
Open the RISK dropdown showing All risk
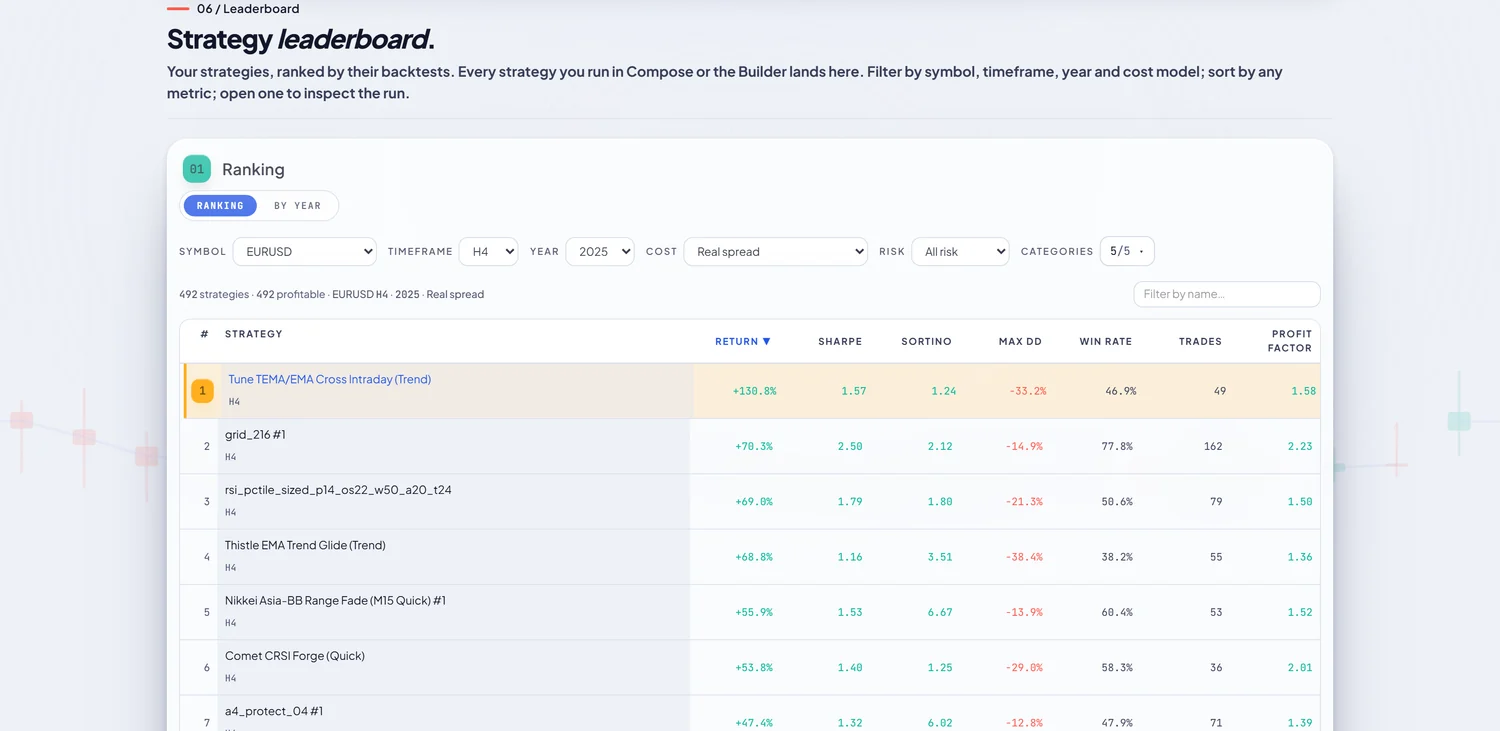tap(960, 251)
